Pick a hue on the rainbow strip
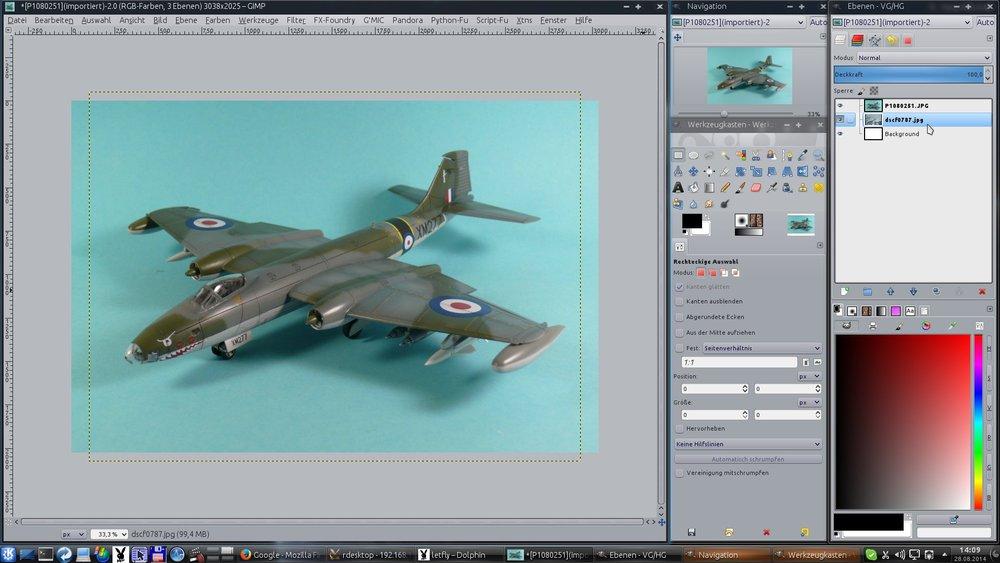The image size is (1000, 563). coord(978,422)
